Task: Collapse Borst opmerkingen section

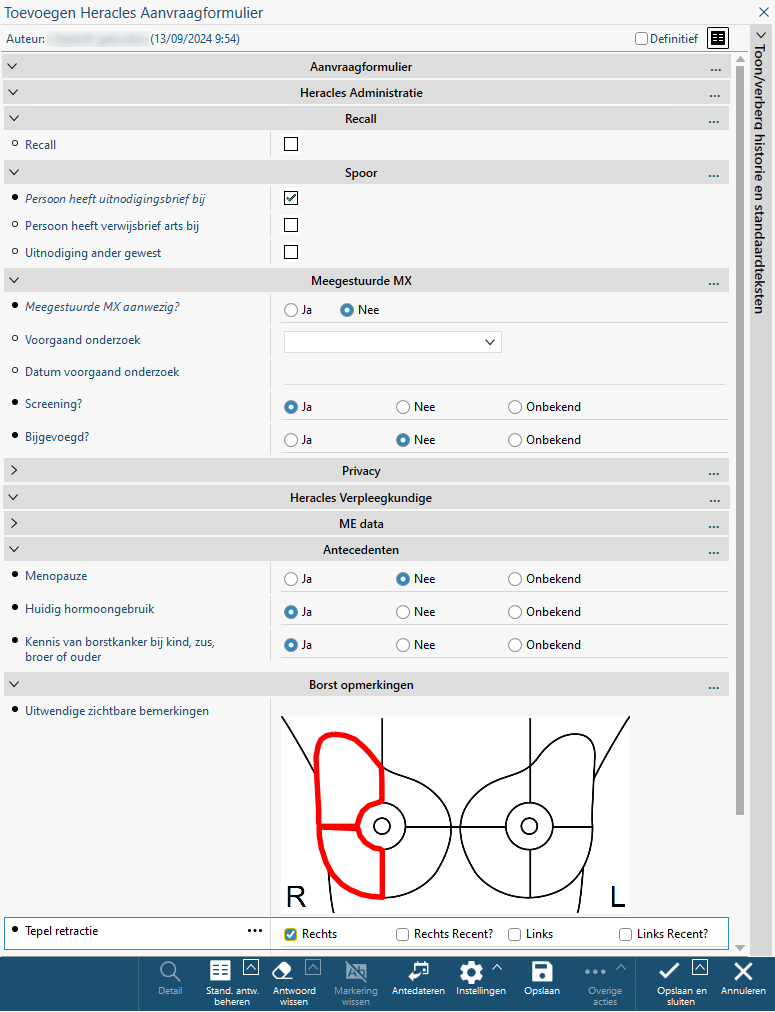Action: (14, 684)
